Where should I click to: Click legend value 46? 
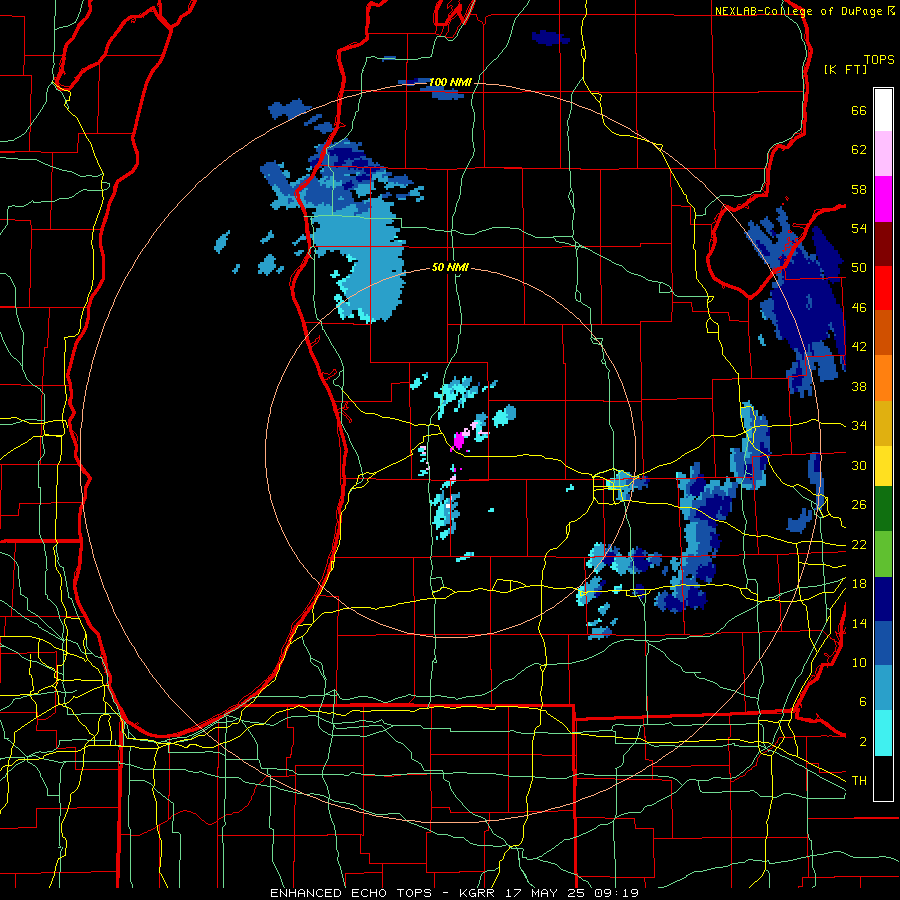[859, 308]
